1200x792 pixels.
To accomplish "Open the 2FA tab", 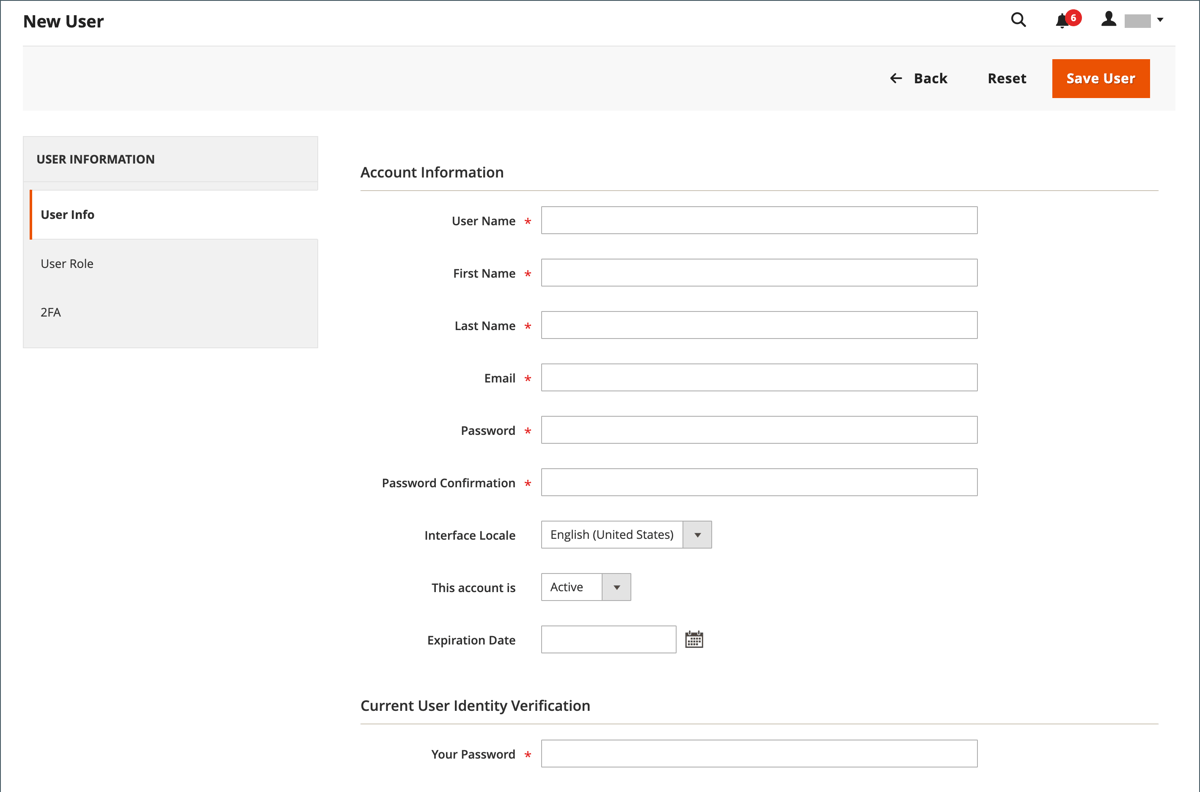I will click(x=50, y=312).
